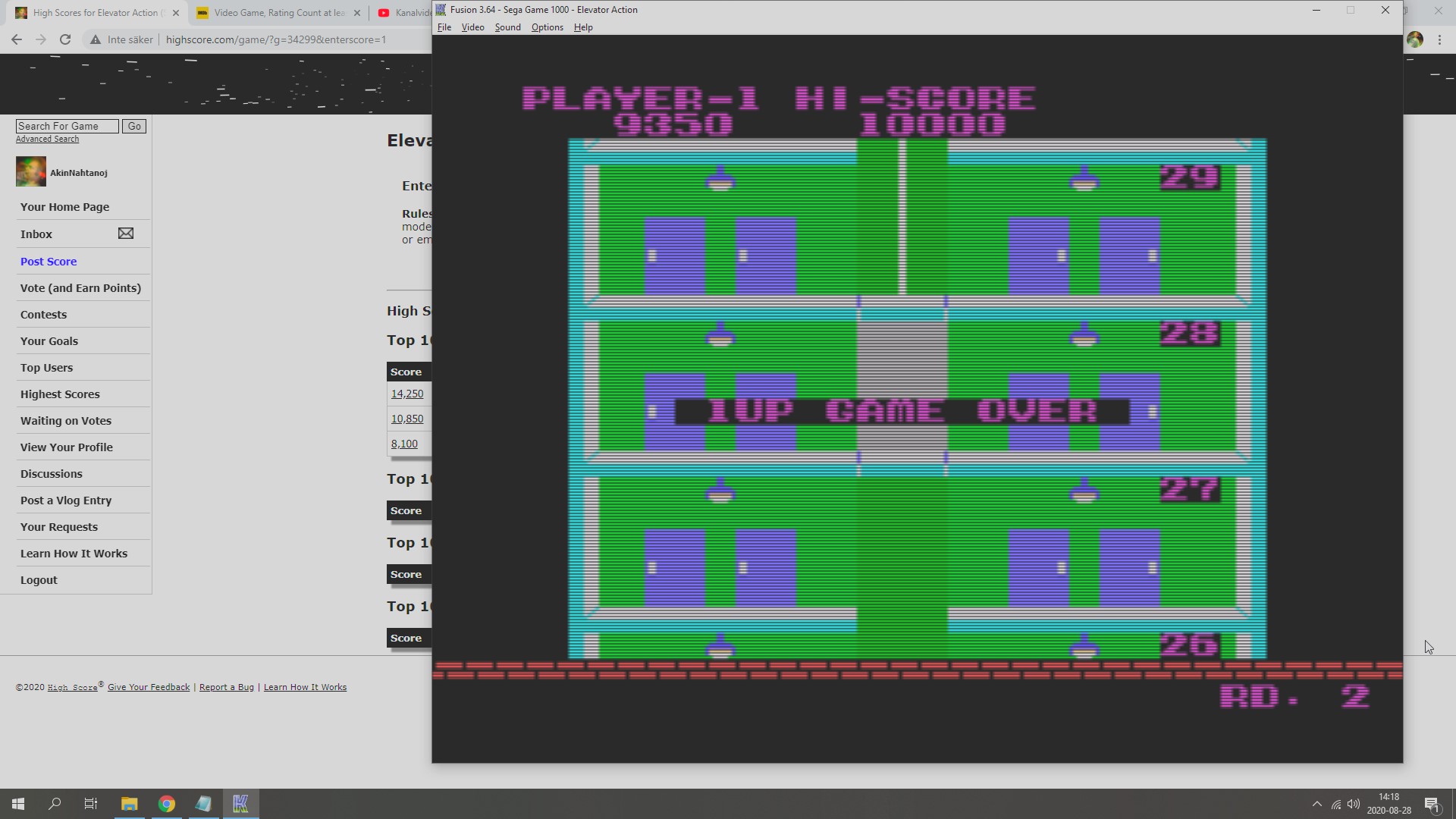The width and height of the screenshot is (1456, 819).
Task: Go to Your Home Page
Action: click(64, 207)
